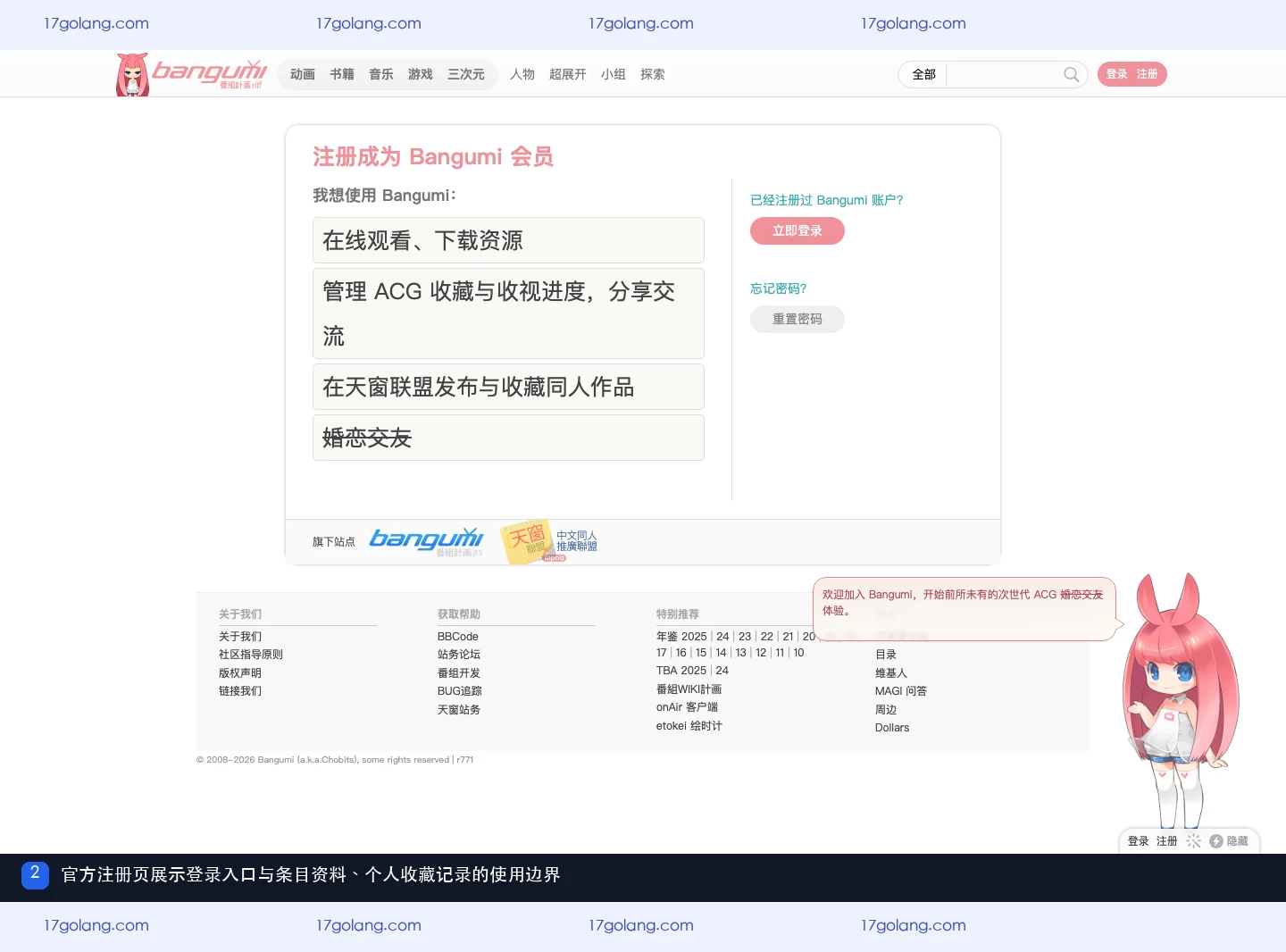Open the 音乐 menu

click(381, 74)
